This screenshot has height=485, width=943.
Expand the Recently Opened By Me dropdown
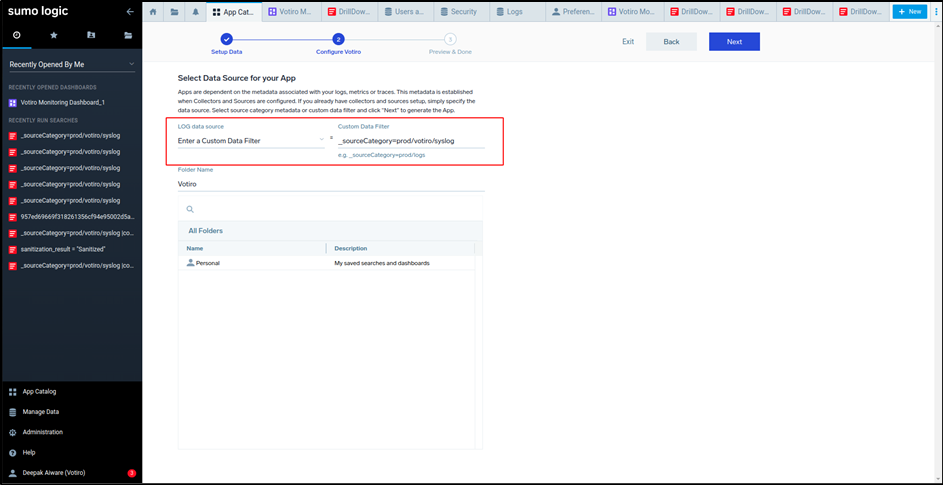[x=72, y=64]
